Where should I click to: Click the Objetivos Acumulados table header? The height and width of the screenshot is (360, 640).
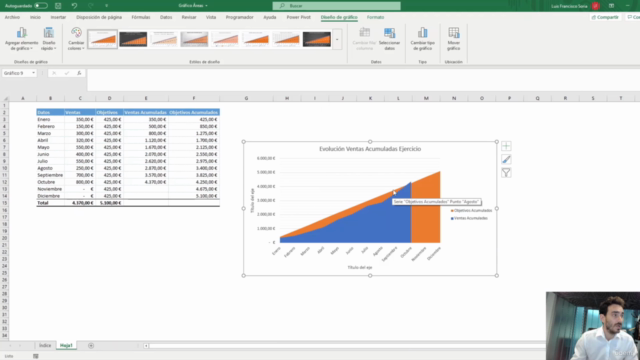point(194,112)
